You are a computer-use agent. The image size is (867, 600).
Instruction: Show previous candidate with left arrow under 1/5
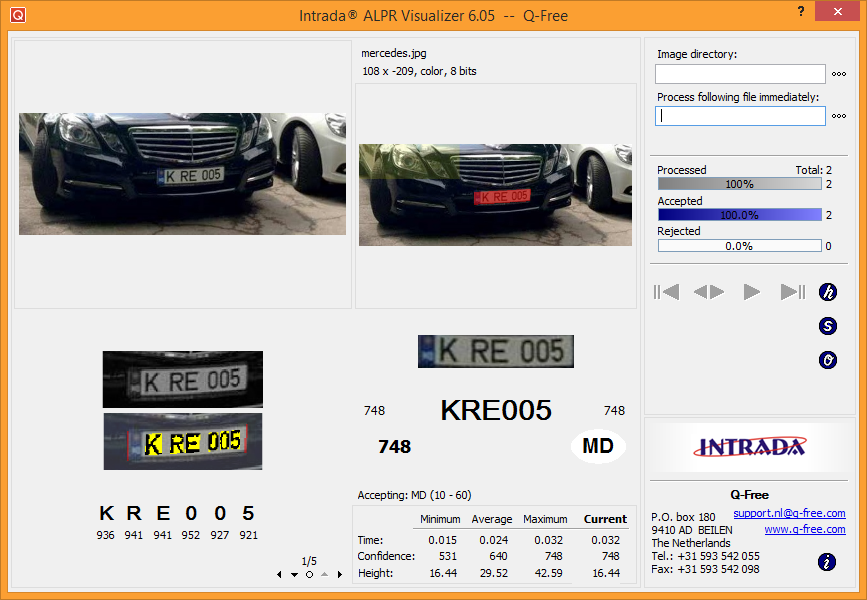coord(279,575)
